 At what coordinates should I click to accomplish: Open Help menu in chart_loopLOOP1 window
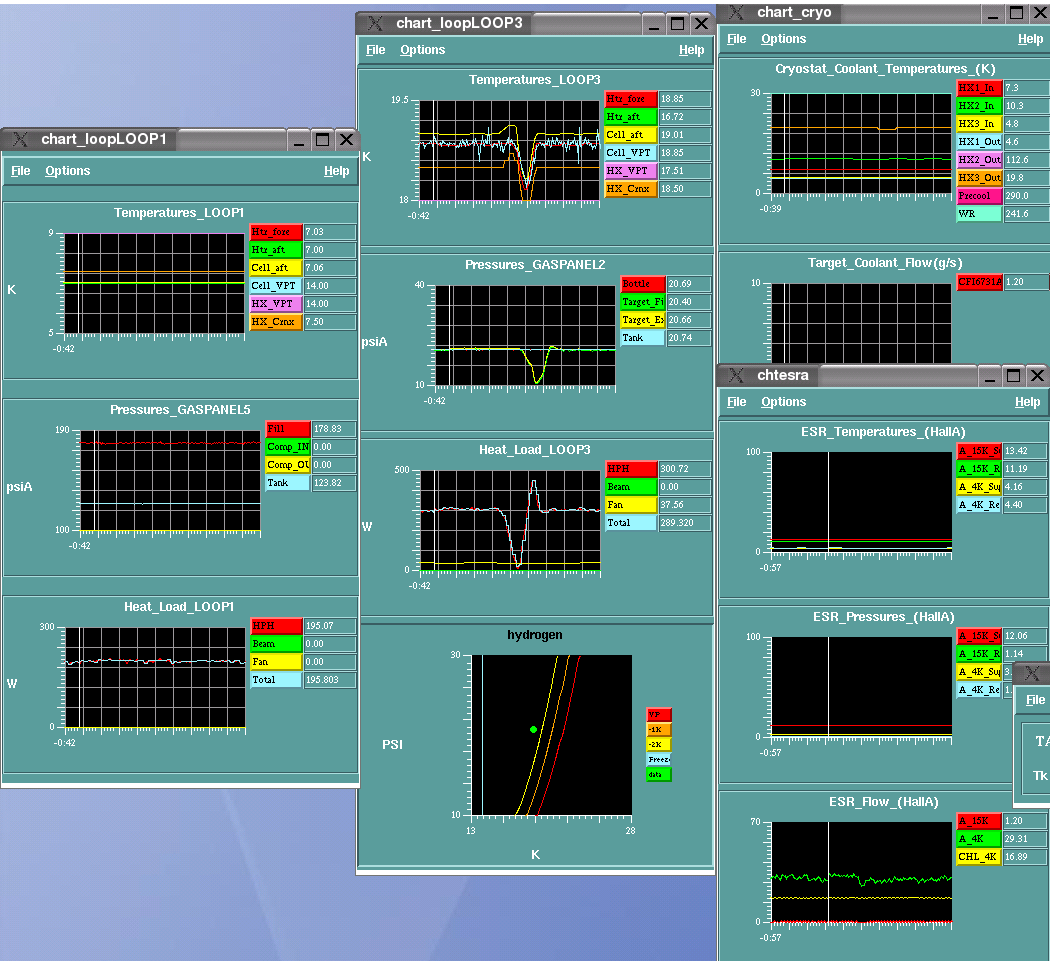pos(337,171)
